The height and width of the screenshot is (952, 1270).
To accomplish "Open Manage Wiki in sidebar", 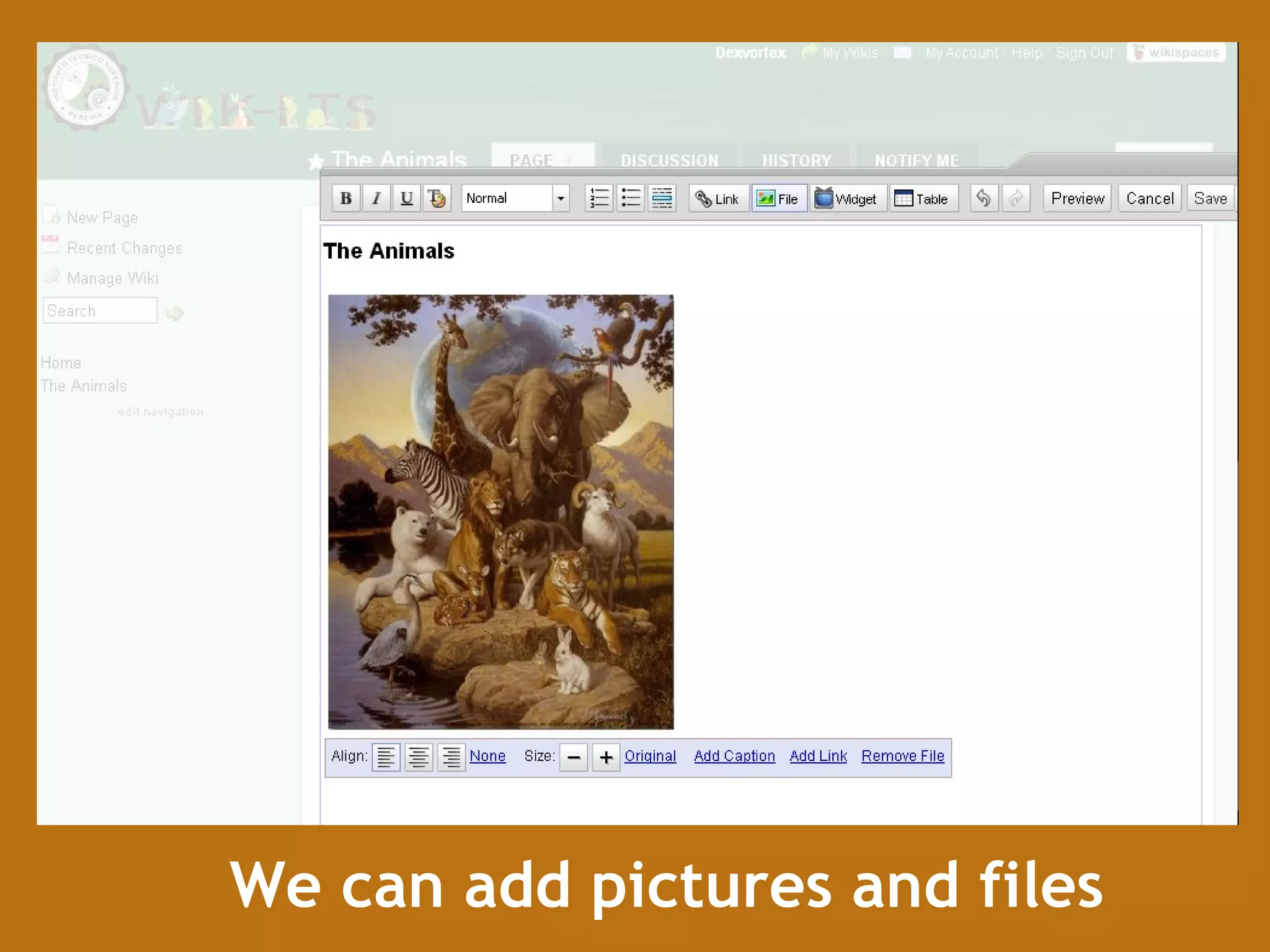I will tap(112, 278).
